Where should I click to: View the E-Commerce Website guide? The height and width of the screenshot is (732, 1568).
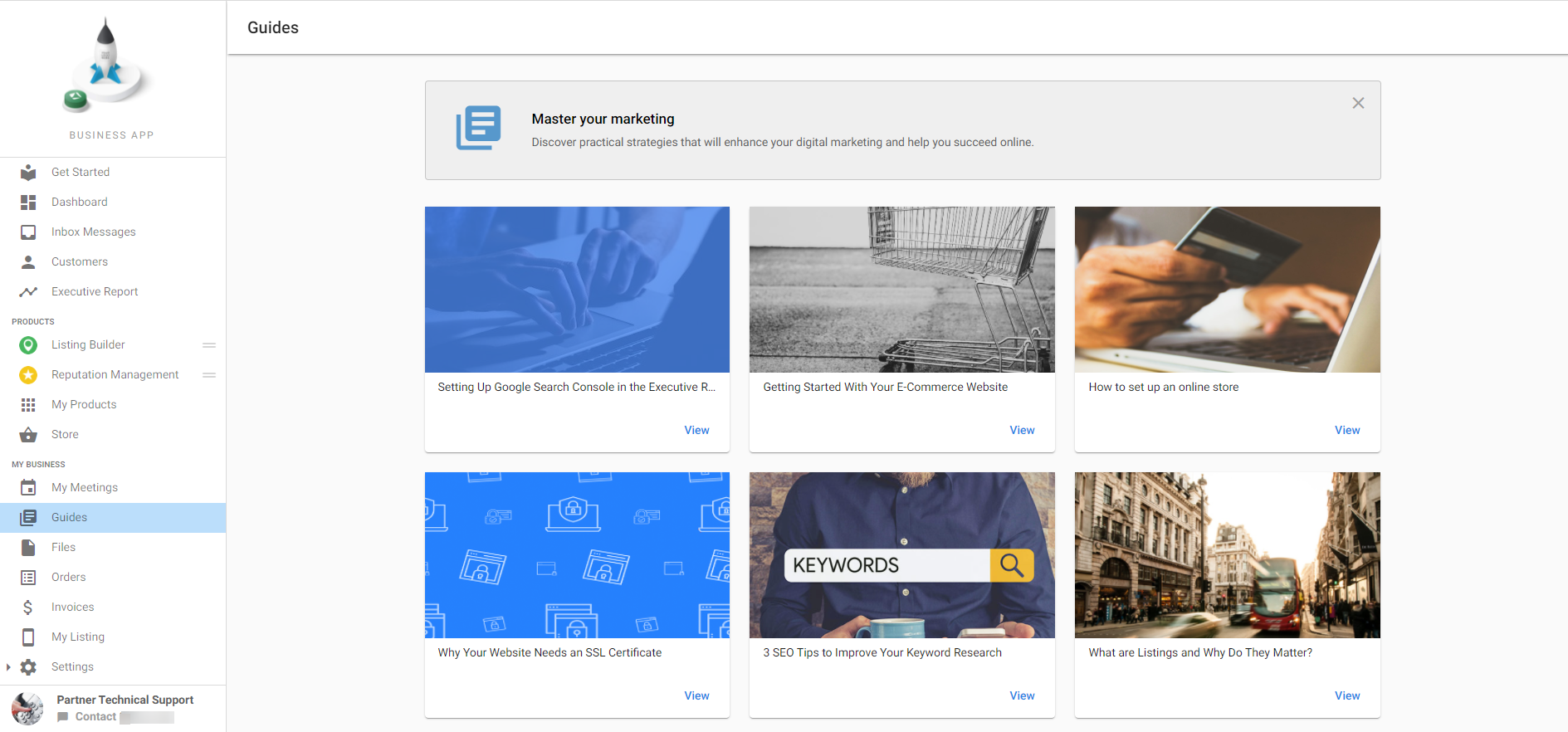(1022, 430)
